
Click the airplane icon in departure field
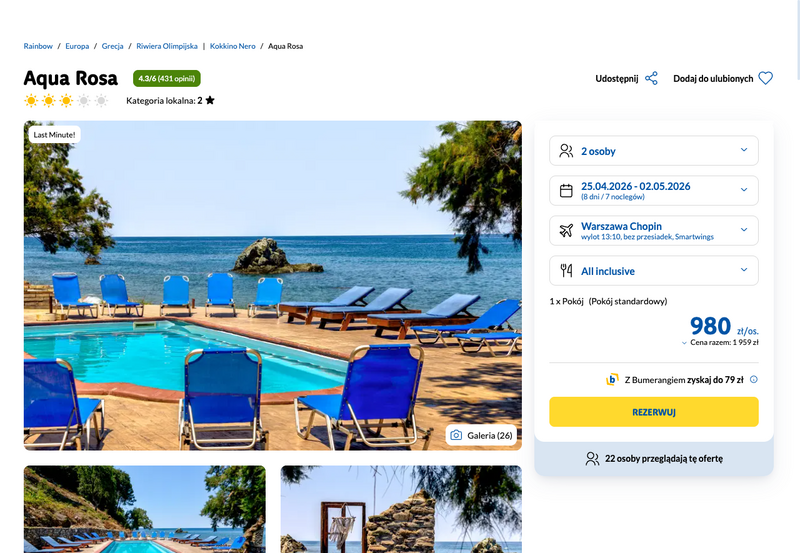(566, 230)
